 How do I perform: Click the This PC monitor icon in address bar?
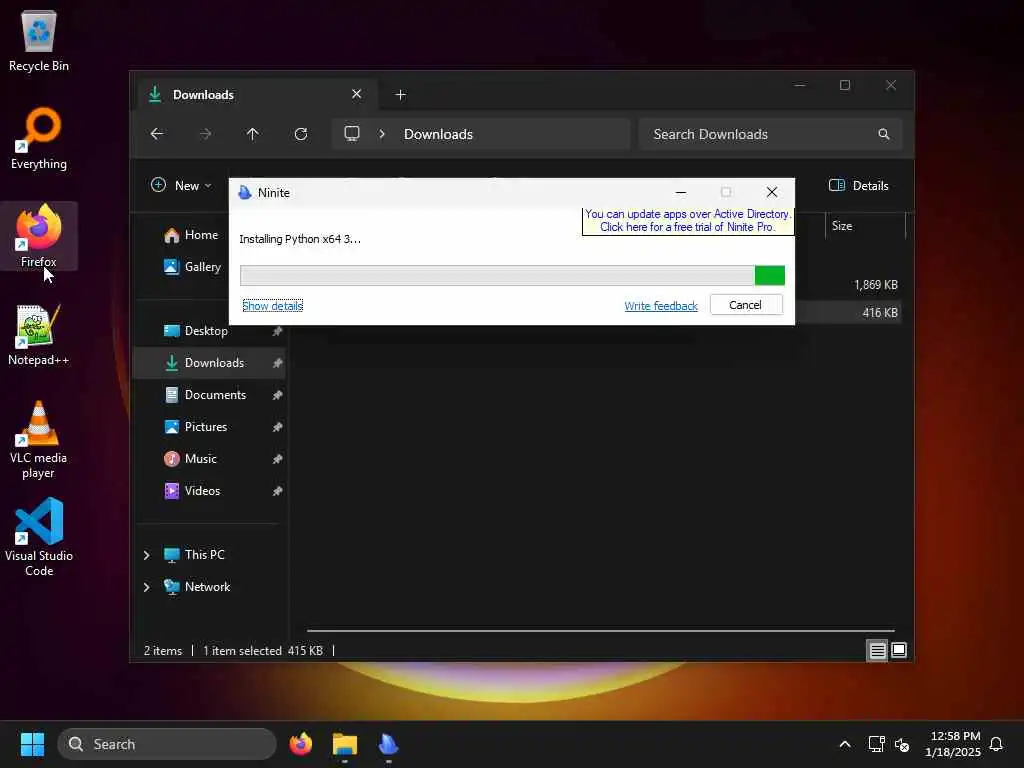352,134
